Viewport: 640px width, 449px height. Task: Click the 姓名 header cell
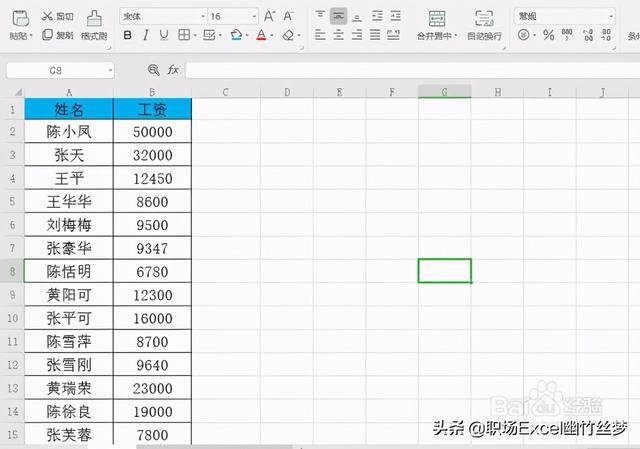(x=69, y=109)
